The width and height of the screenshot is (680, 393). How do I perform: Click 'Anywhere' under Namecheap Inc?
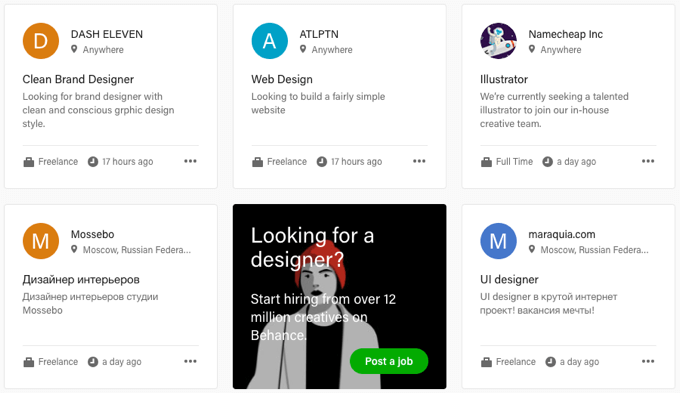[x=561, y=50]
